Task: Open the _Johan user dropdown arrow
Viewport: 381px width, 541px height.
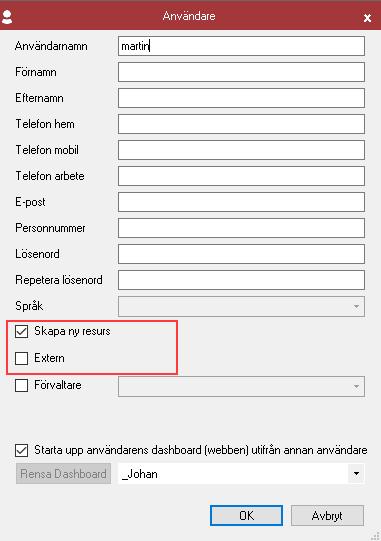Action: [356, 474]
